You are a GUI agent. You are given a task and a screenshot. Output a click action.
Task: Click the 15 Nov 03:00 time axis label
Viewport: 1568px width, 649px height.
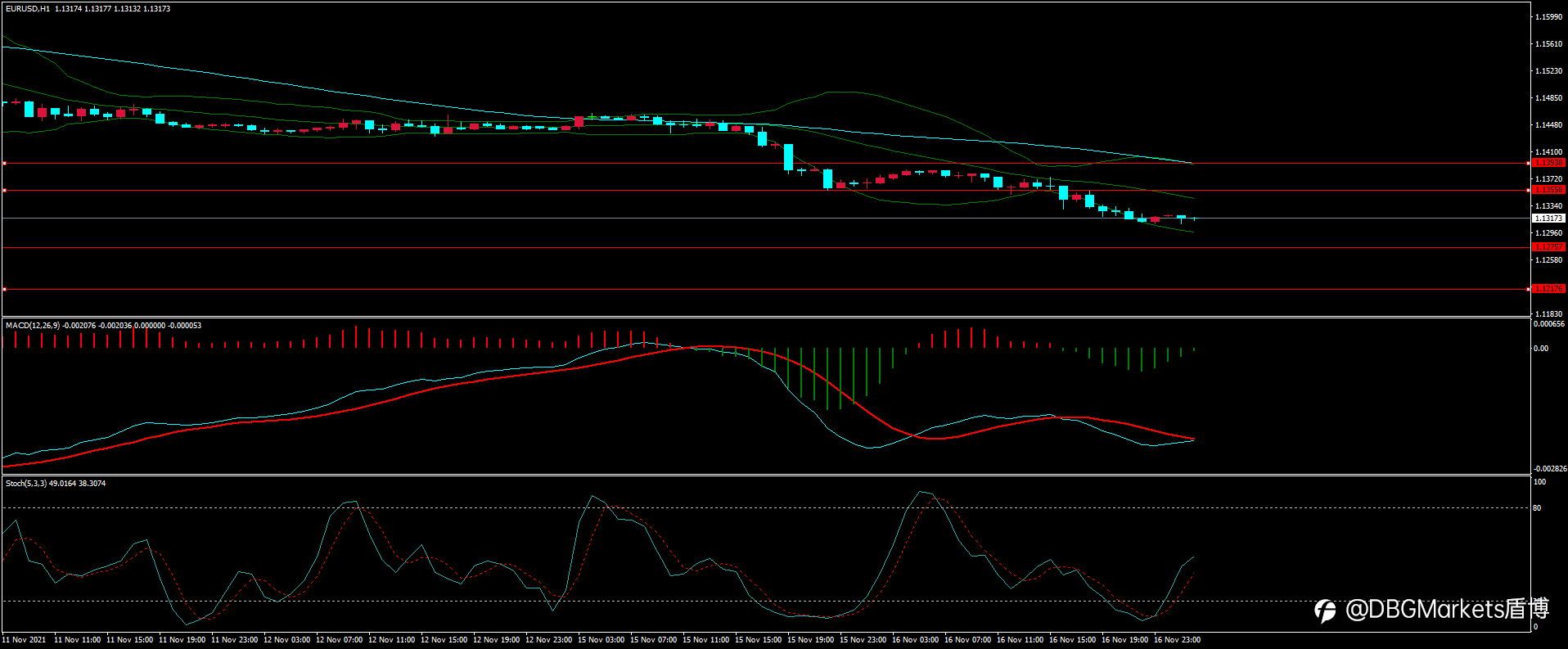[x=601, y=640]
